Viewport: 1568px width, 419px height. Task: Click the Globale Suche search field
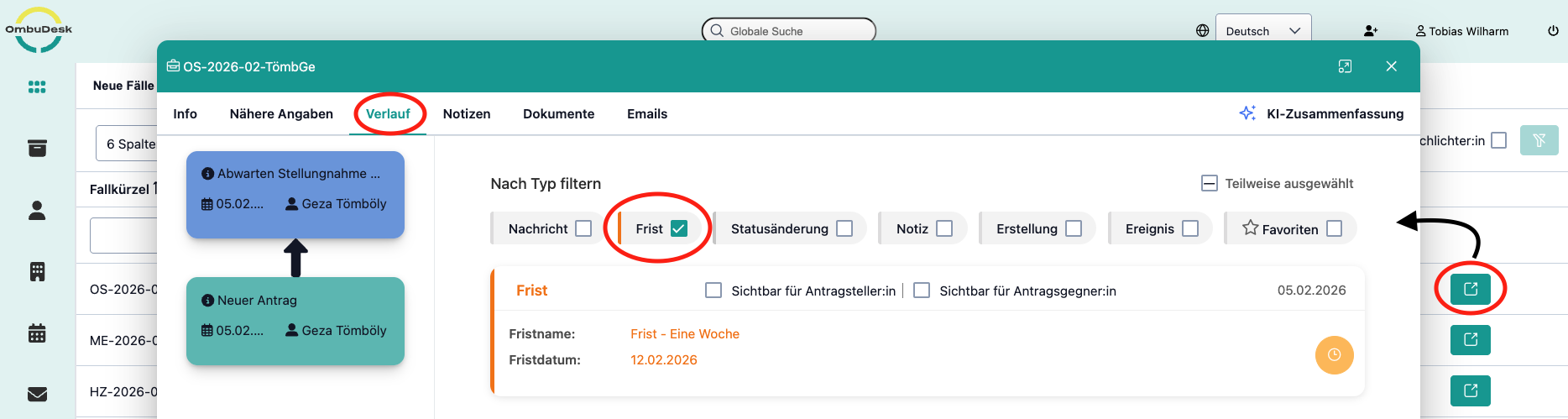tap(789, 31)
